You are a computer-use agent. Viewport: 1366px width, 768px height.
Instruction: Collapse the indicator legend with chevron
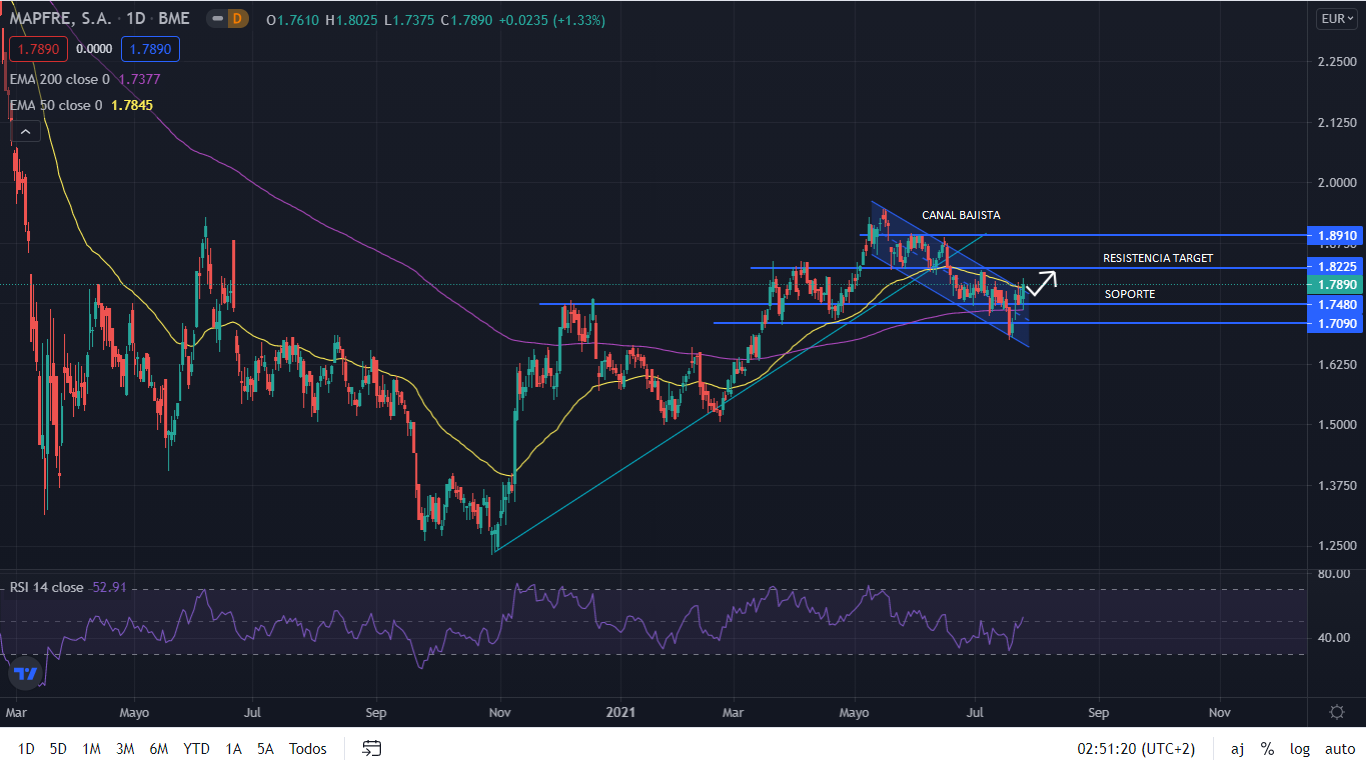click(25, 131)
